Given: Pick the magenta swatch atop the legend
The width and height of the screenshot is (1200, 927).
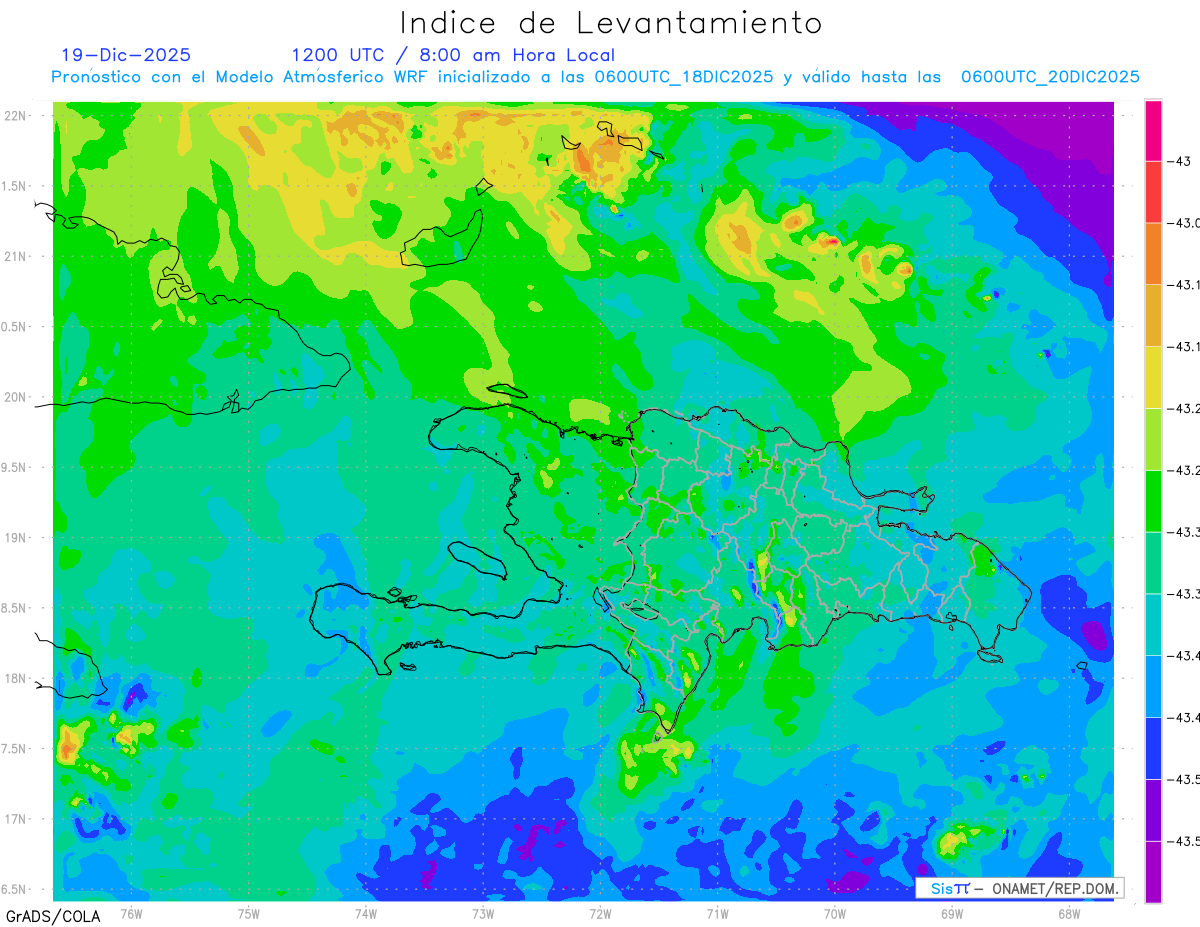Looking at the screenshot, I should point(1153,130).
